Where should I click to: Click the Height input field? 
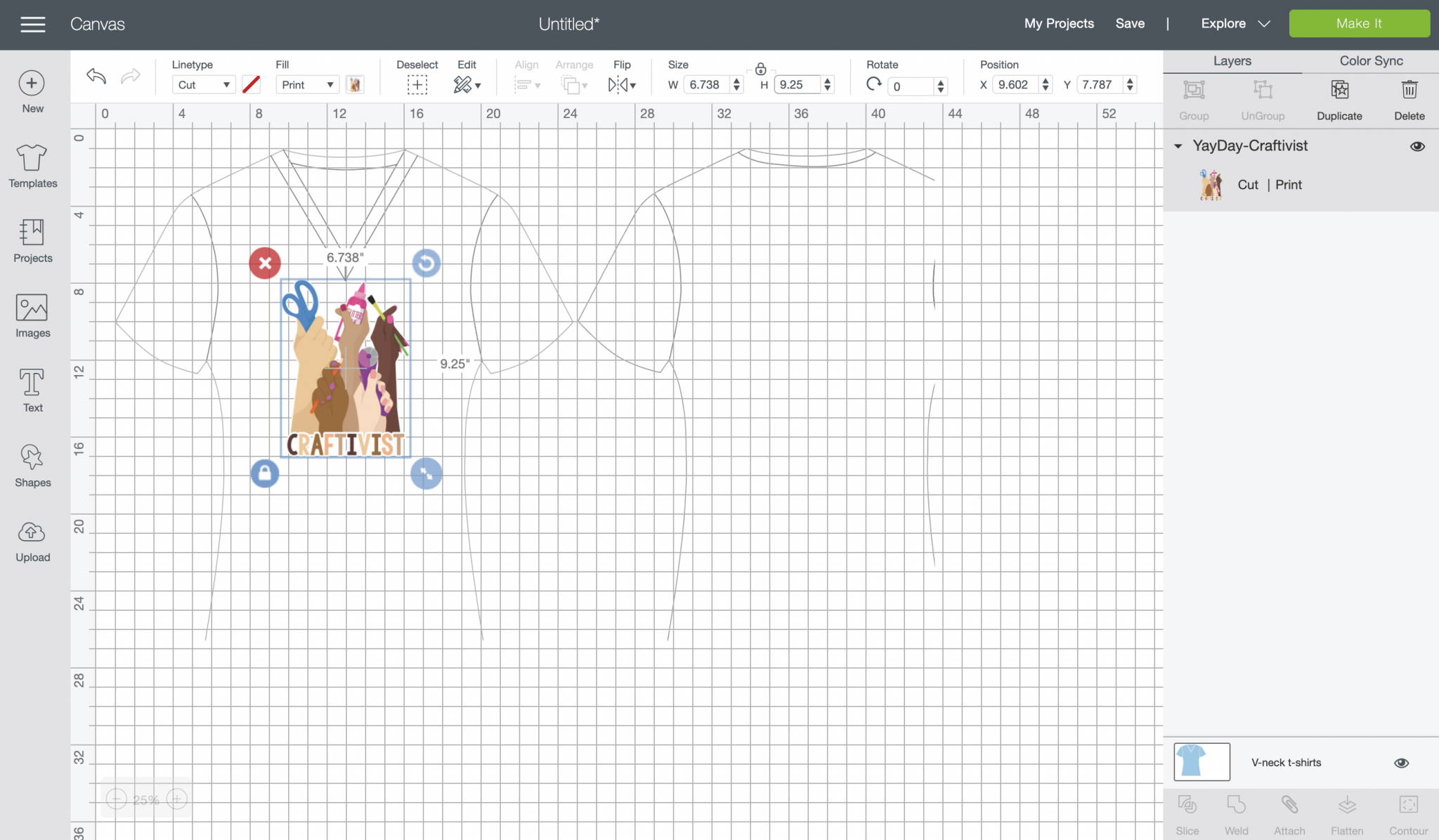click(x=798, y=85)
